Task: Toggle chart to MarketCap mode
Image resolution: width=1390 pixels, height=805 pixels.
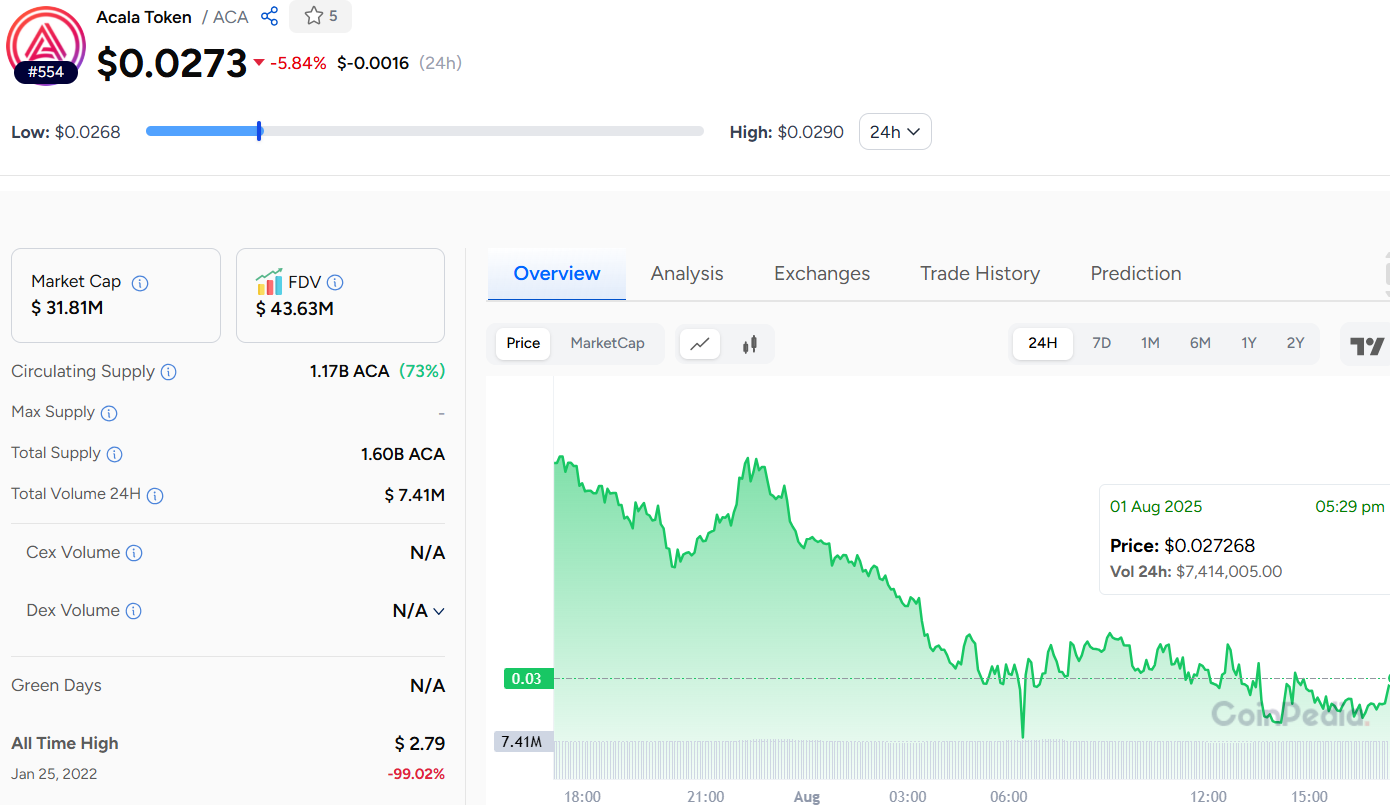Action: pyautogui.click(x=607, y=343)
